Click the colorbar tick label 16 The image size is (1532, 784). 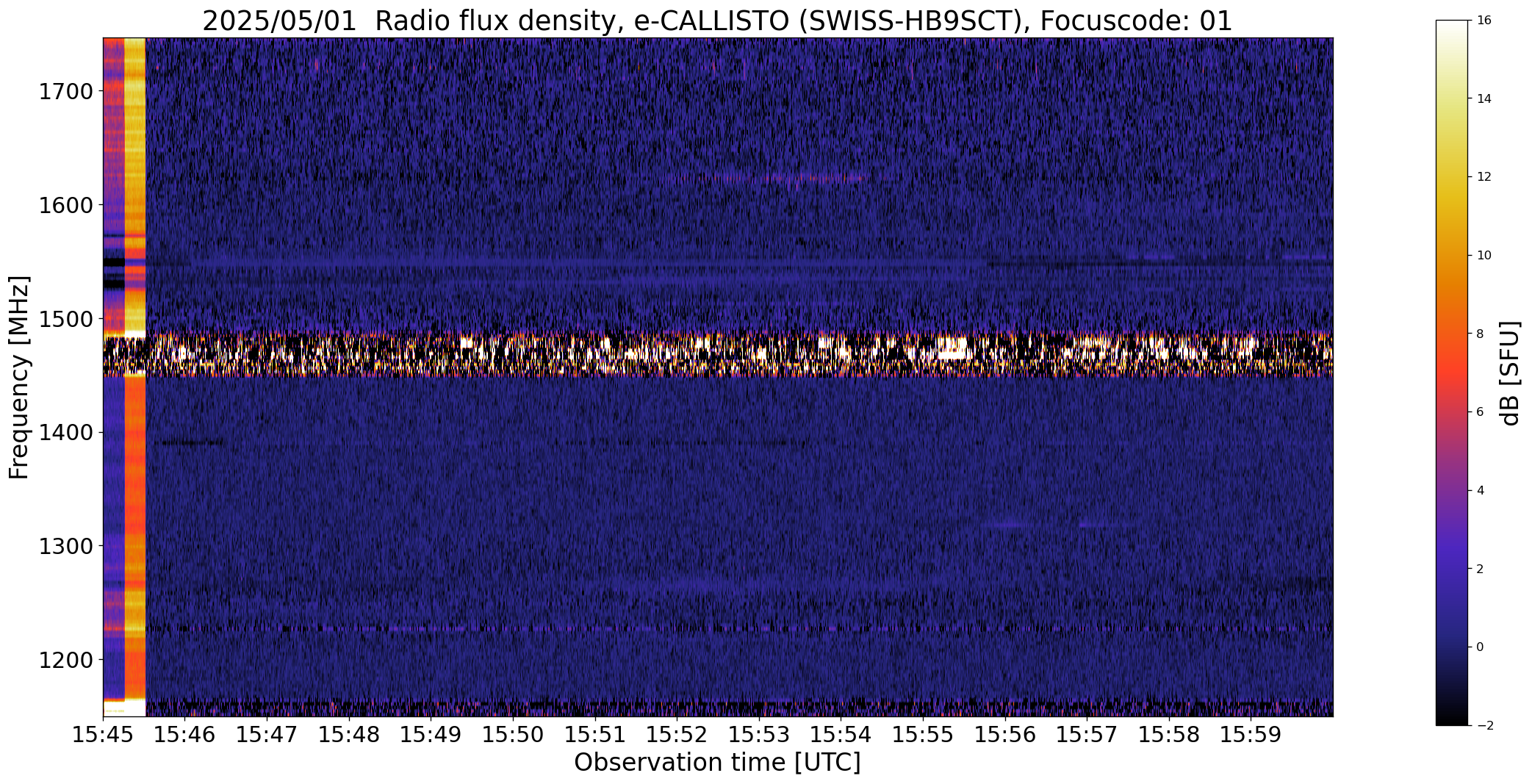coord(1484,21)
